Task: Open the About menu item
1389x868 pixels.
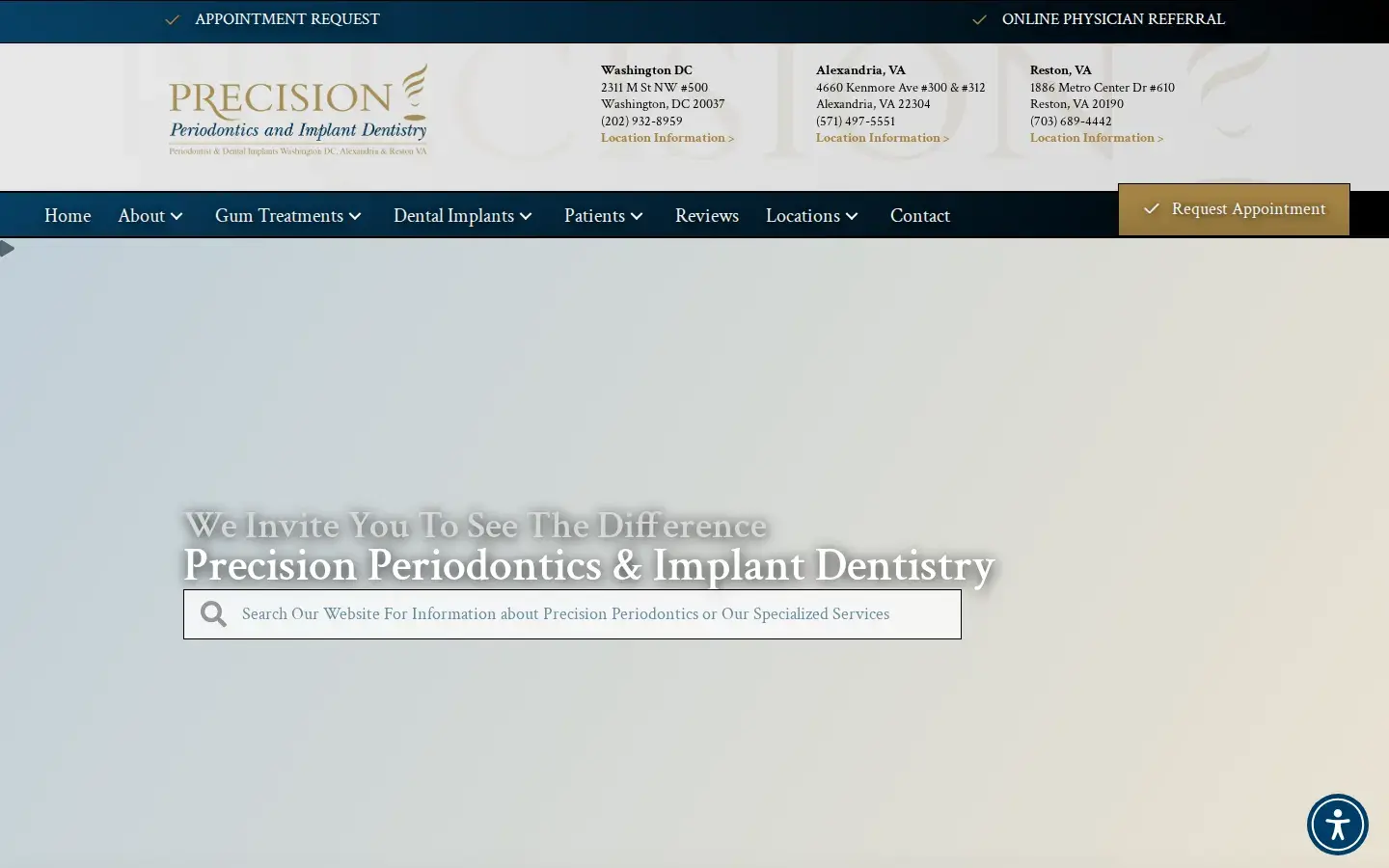Action: [142, 215]
